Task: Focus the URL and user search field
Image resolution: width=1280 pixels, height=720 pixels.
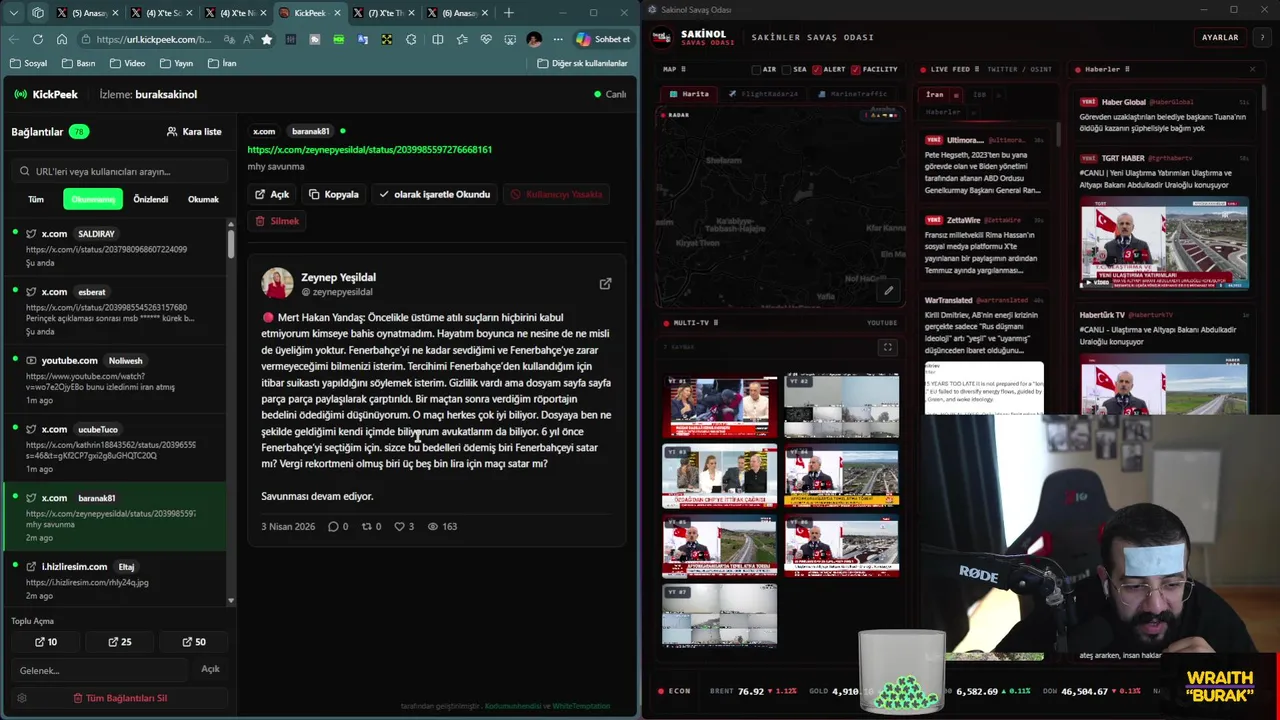Action: [x=118, y=171]
